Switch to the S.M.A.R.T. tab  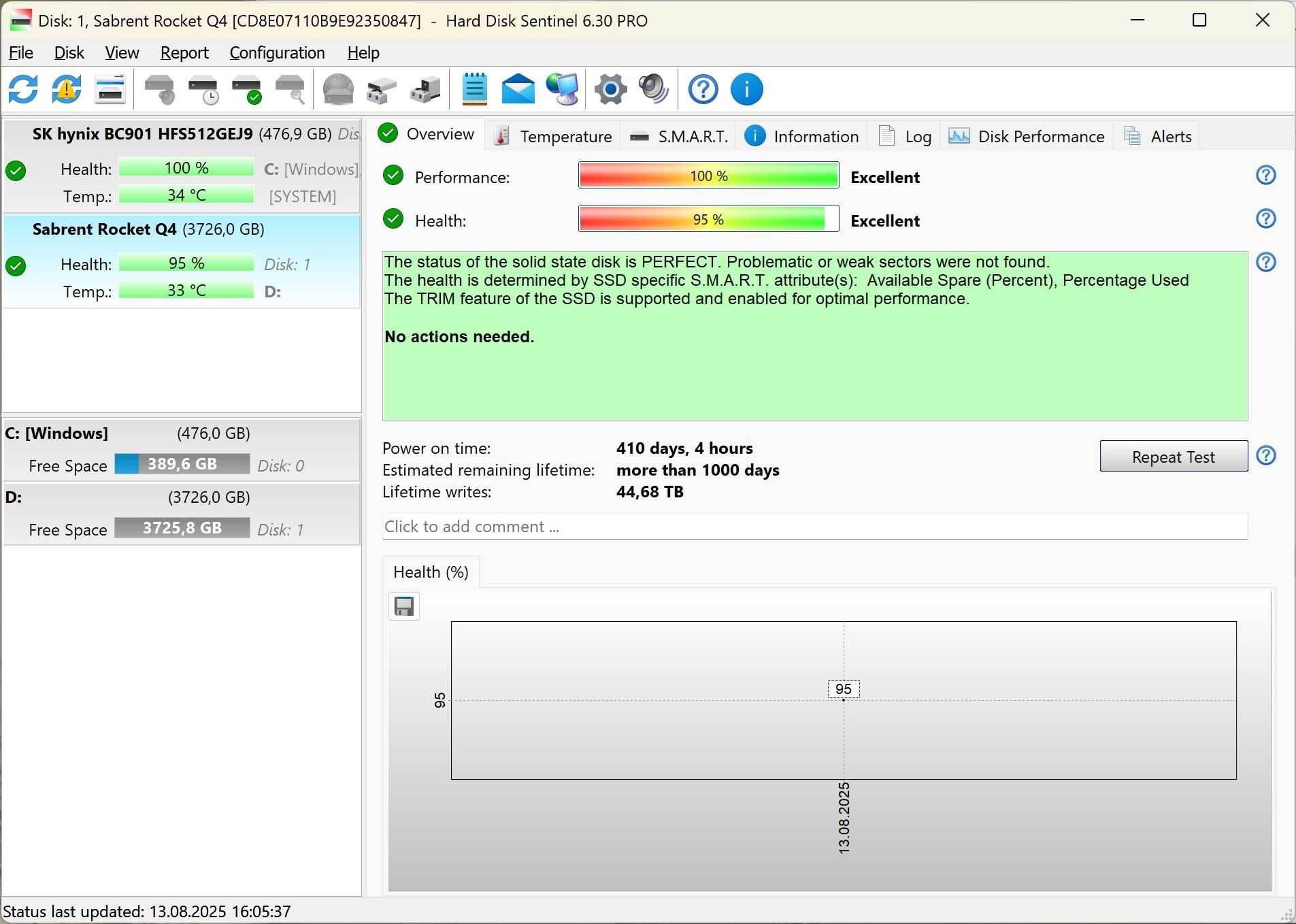679,136
